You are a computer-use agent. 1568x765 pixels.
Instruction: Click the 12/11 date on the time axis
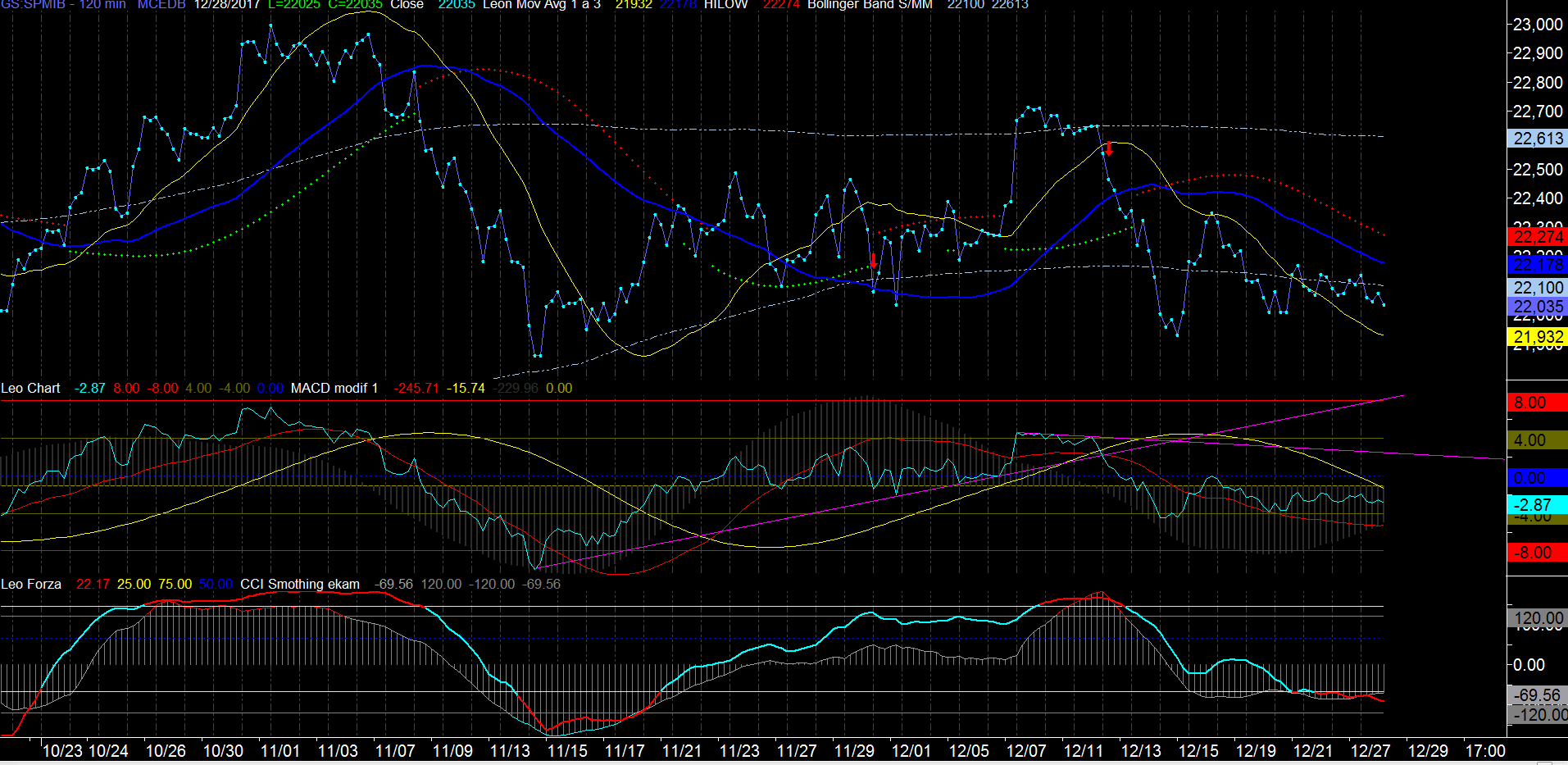coord(1084,750)
